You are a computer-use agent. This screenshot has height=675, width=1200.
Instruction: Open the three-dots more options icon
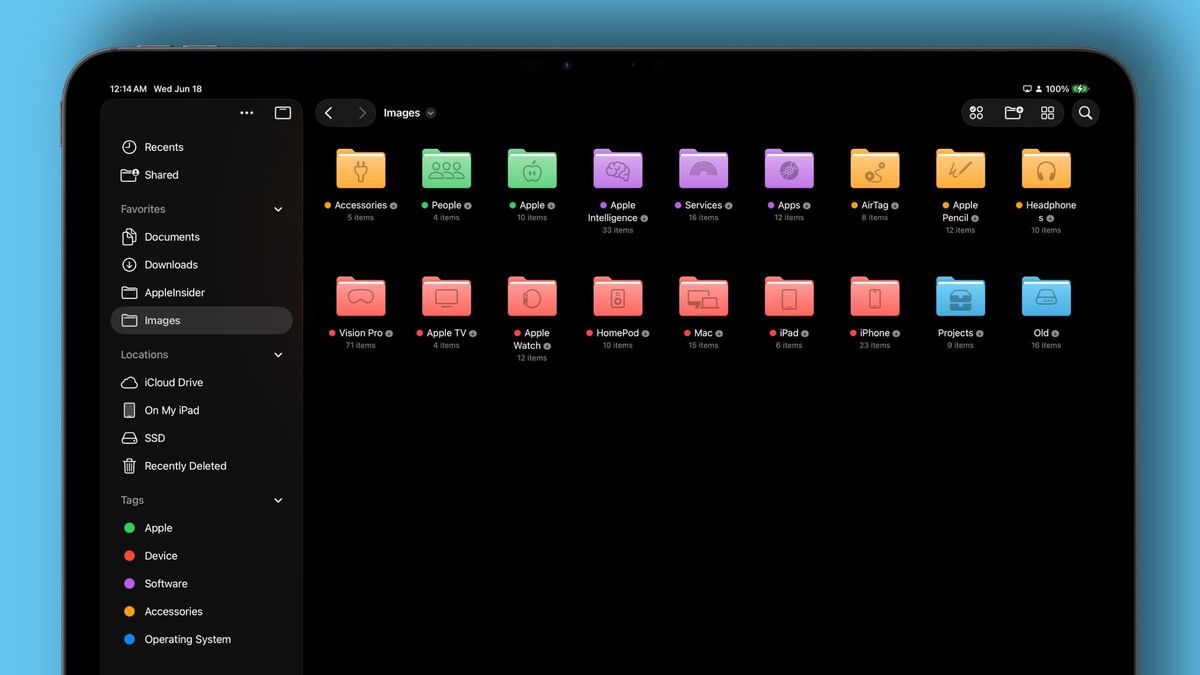coord(247,113)
